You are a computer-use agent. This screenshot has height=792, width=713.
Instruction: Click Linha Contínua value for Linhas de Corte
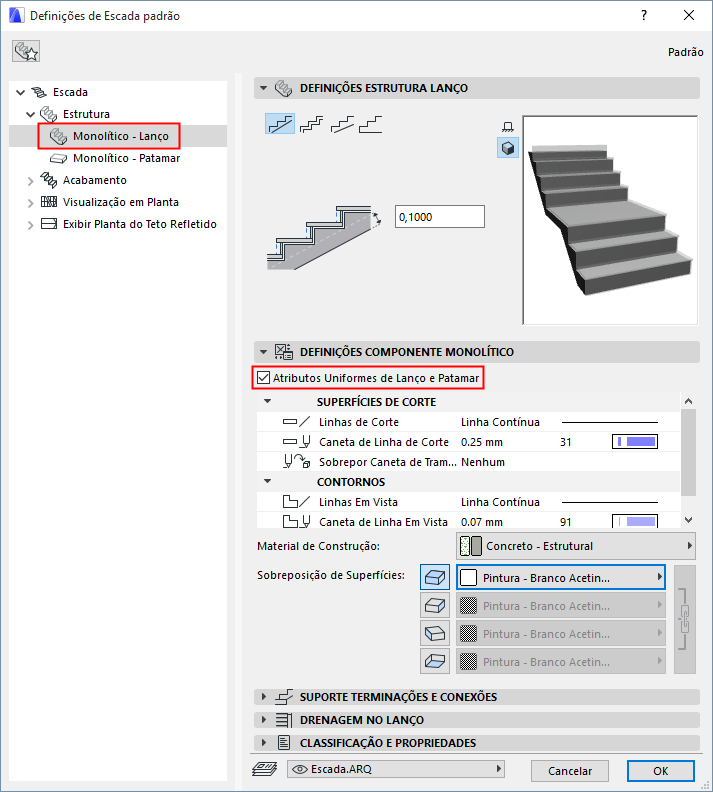click(500, 422)
